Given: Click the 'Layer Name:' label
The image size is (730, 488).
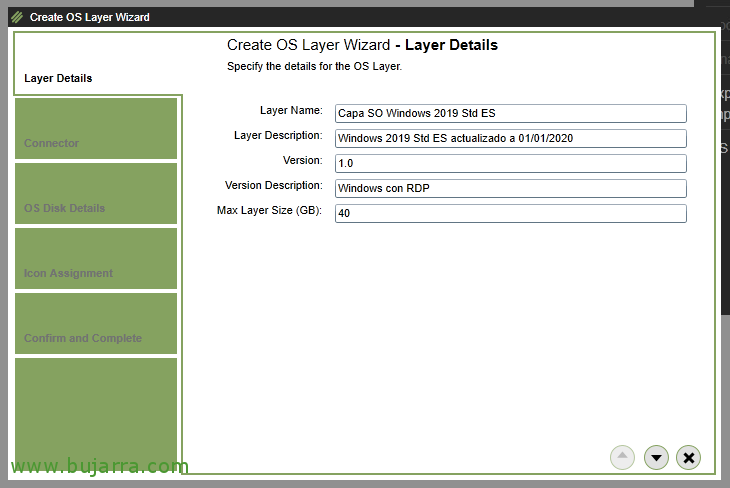Looking at the screenshot, I should click(291, 110).
